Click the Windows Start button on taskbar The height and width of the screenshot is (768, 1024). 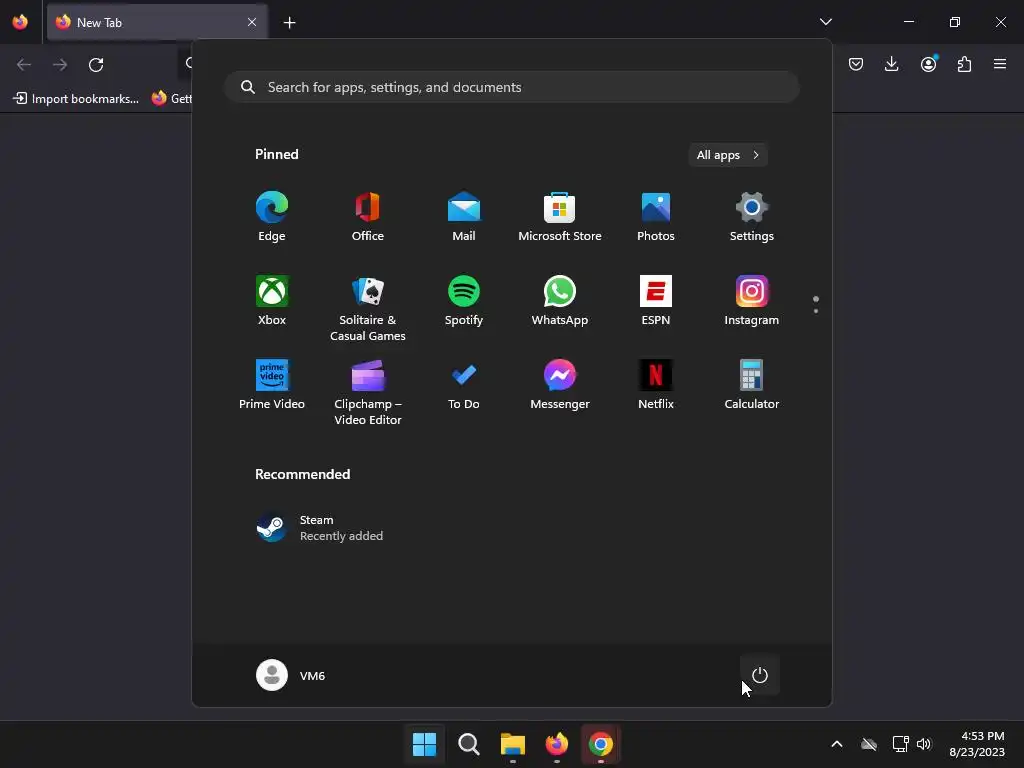tap(424, 744)
